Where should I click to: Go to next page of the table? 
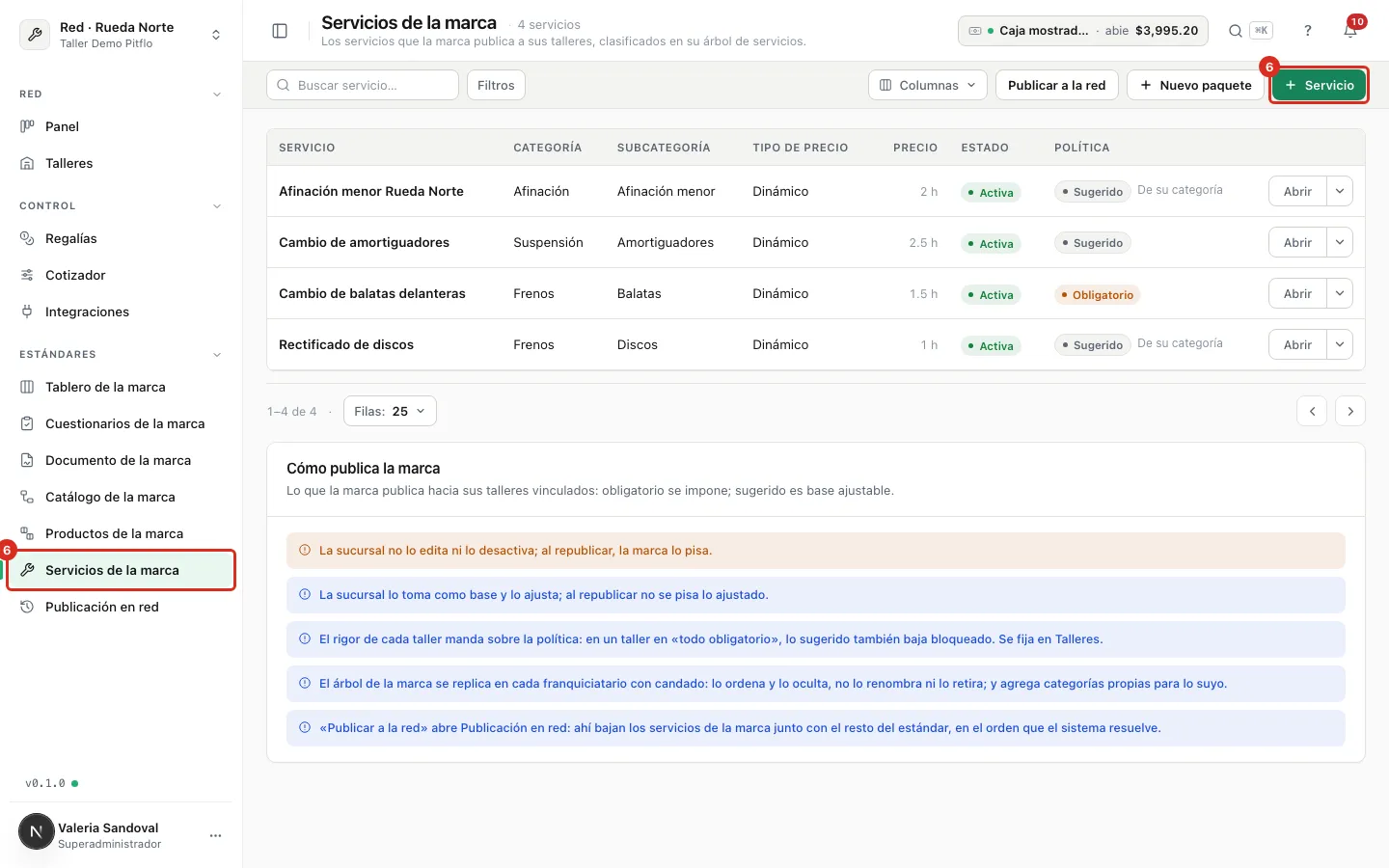click(x=1350, y=411)
